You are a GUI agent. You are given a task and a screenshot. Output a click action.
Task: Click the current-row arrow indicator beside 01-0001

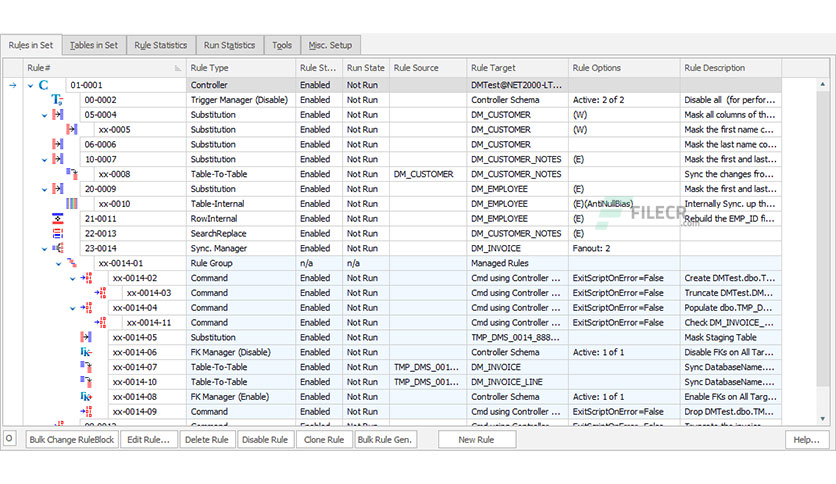(13, 85)
